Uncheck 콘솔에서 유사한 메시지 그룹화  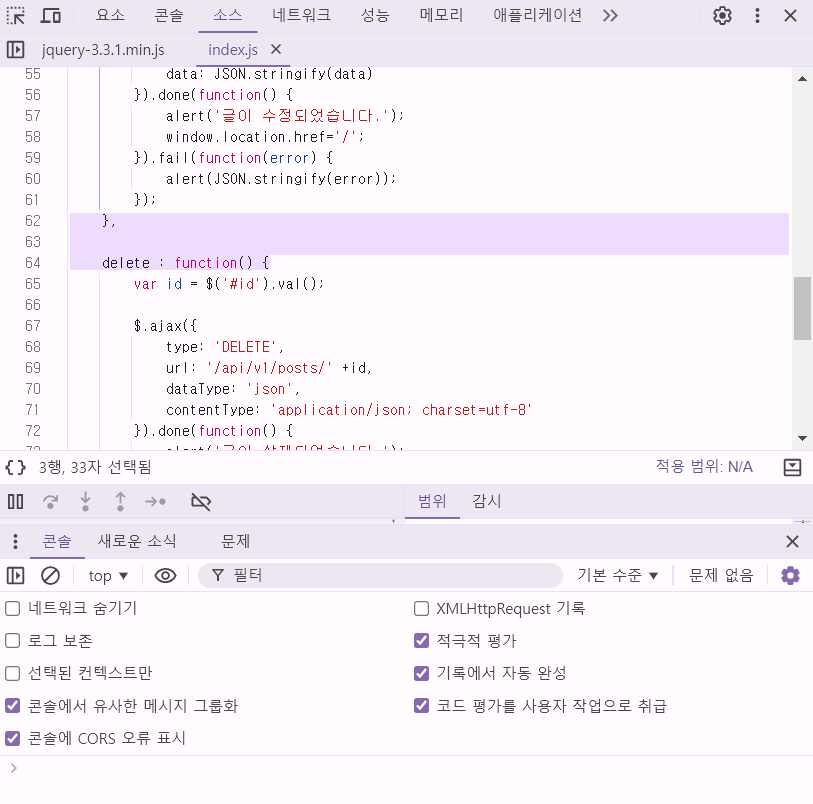[12, 706]
